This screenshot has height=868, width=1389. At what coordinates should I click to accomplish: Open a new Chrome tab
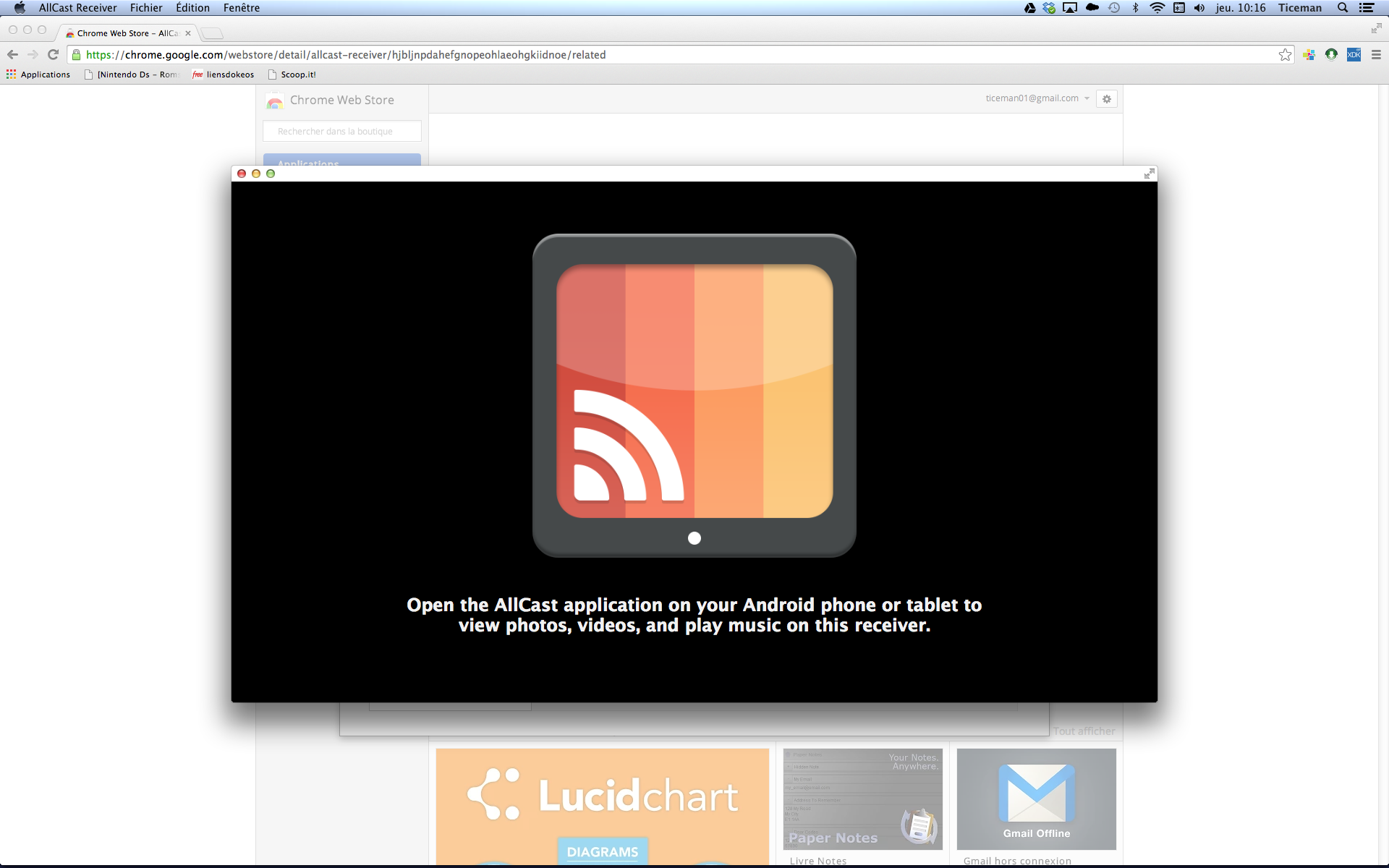[212, 33]
